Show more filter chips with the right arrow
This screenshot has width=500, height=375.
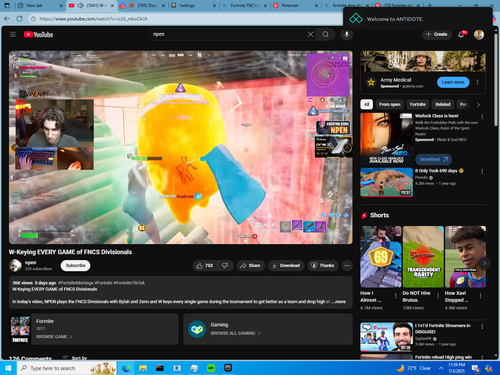tap(478, 105)
